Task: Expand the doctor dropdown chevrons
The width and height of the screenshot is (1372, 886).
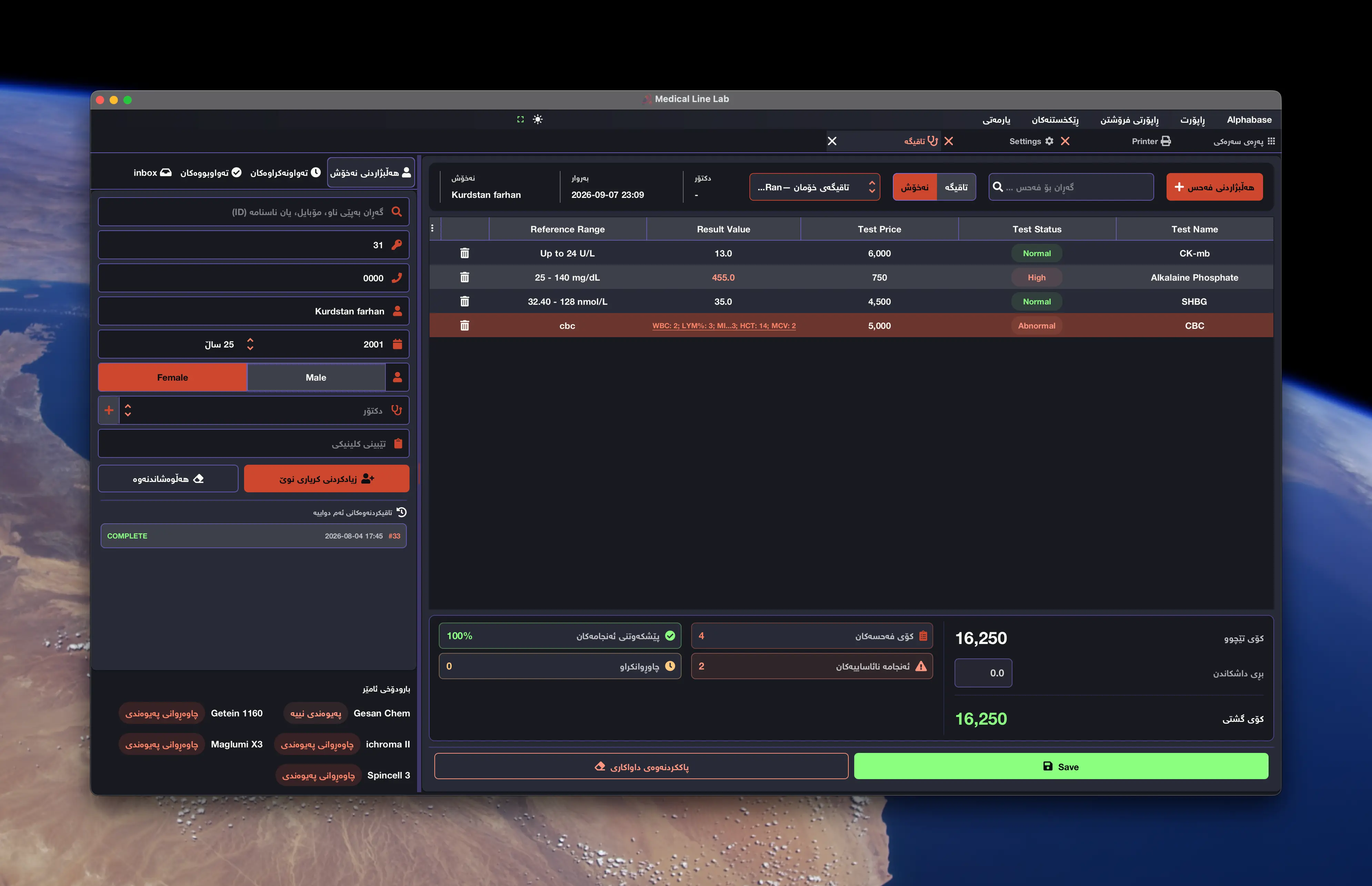Action: pyautogui.click(x=128, y=410)
